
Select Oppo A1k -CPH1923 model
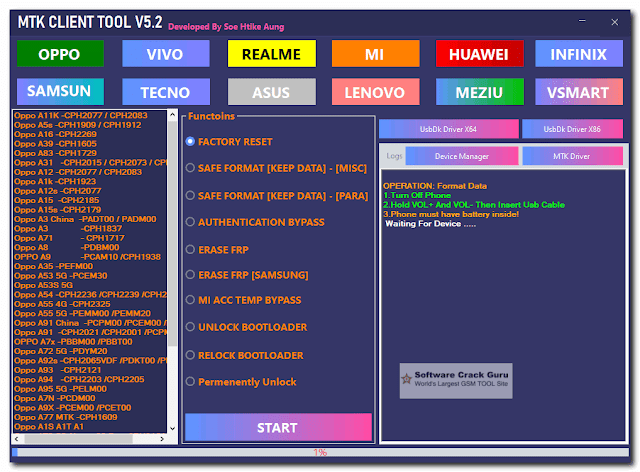[55, 181]
